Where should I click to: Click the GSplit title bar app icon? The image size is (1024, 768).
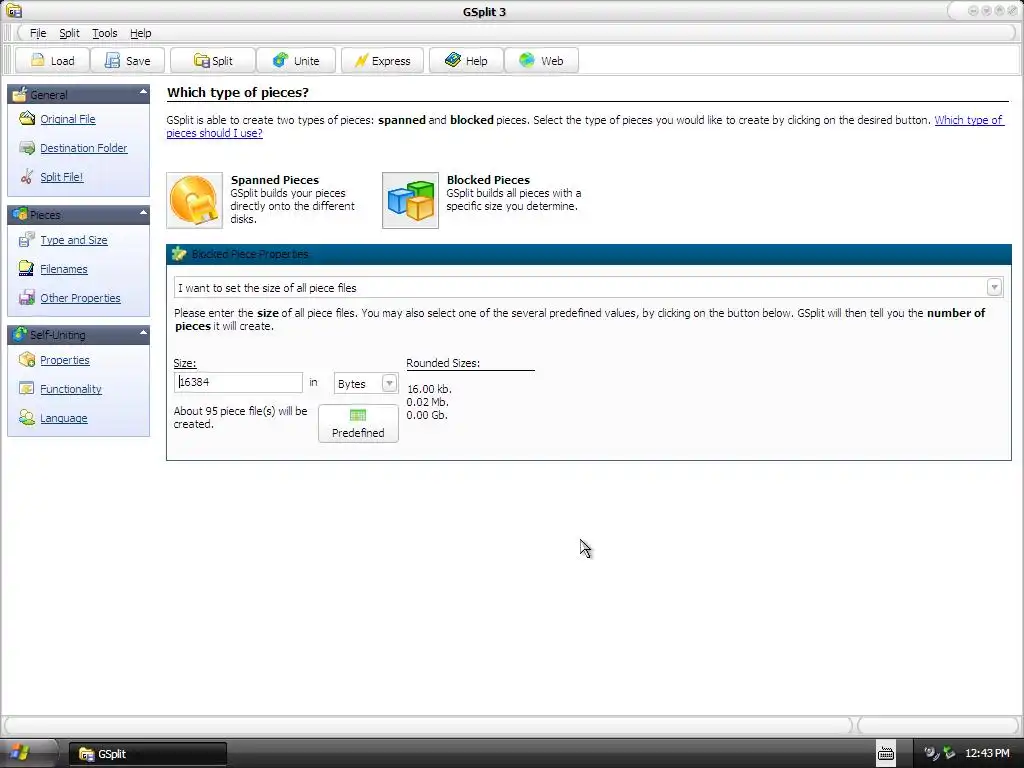(14, 11)
